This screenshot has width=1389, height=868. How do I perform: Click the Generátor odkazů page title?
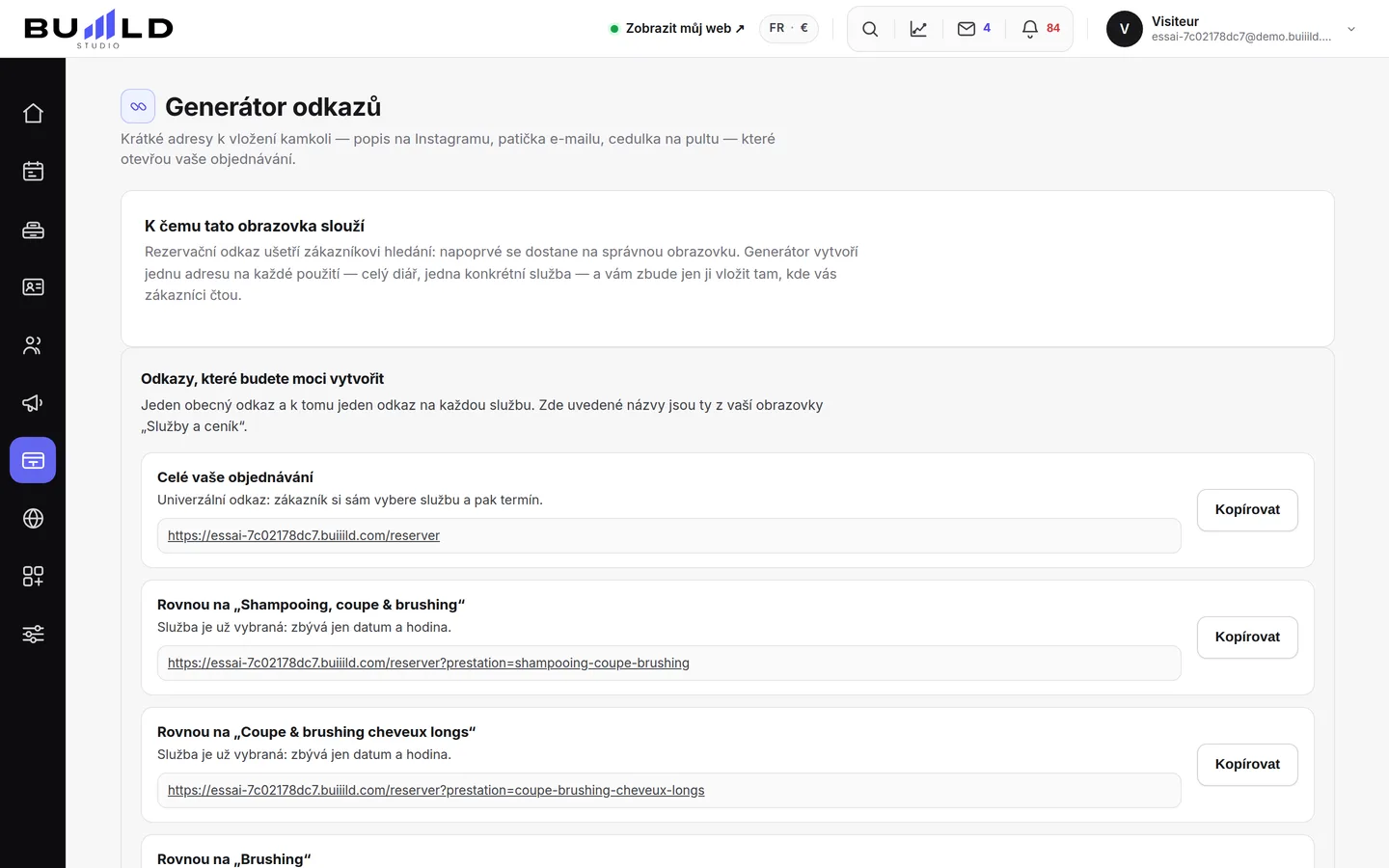[273, 106]
